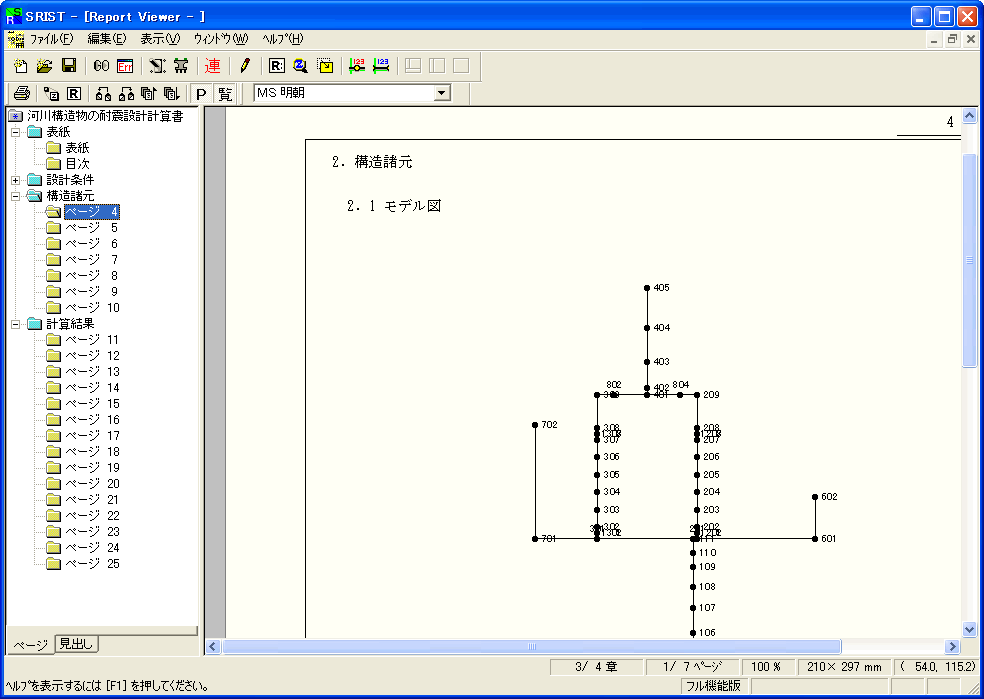Click the GO toolbar icon
Image resolution: width=984 pixels, height=699 pixels.
99,65
